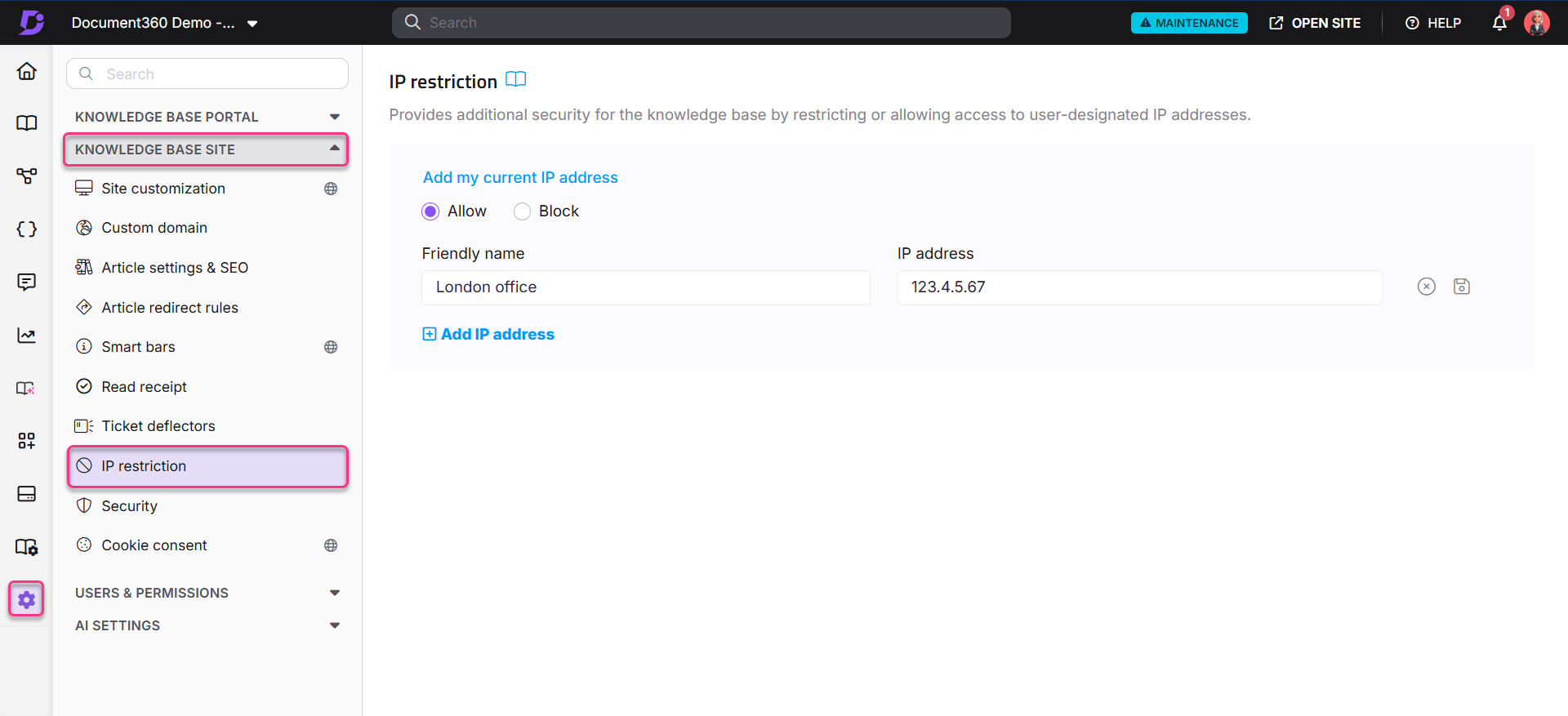Open the Document360 Demo project dropdown
The height and width of the screenshot is (716, 1568).
tap(252, 24)
